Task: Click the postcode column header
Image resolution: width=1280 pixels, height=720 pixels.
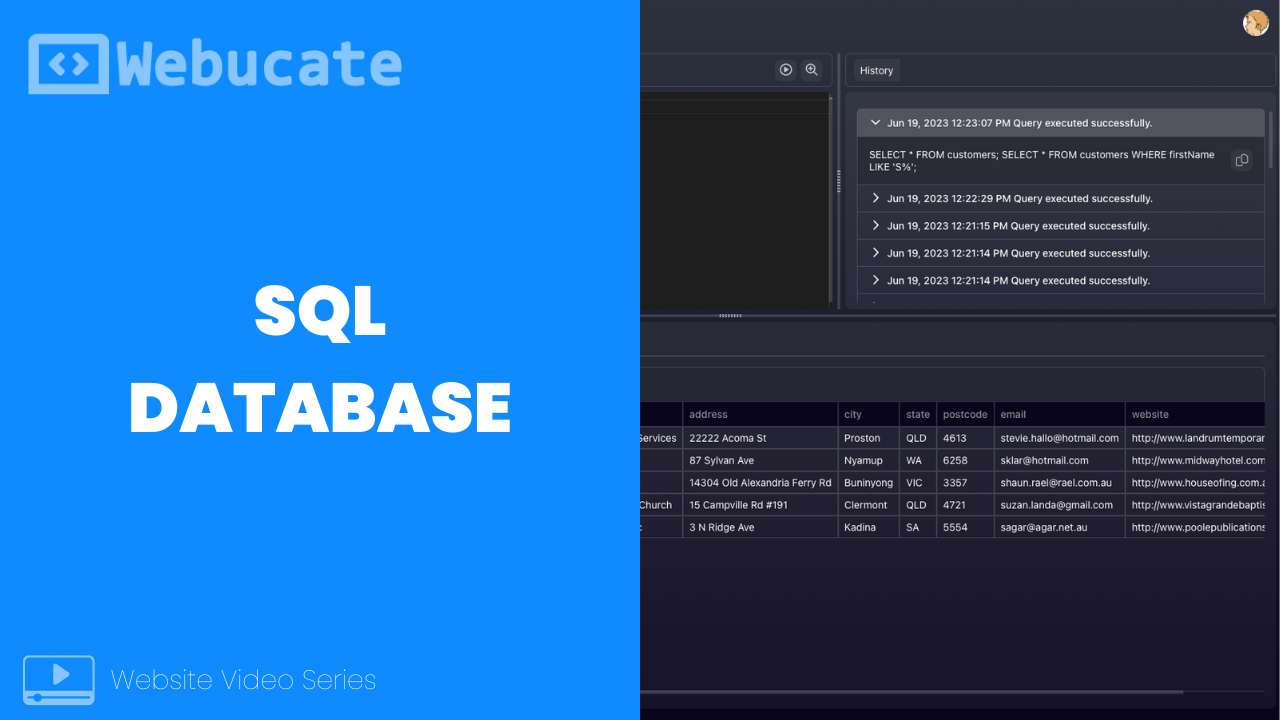Action: coord(965,414)
